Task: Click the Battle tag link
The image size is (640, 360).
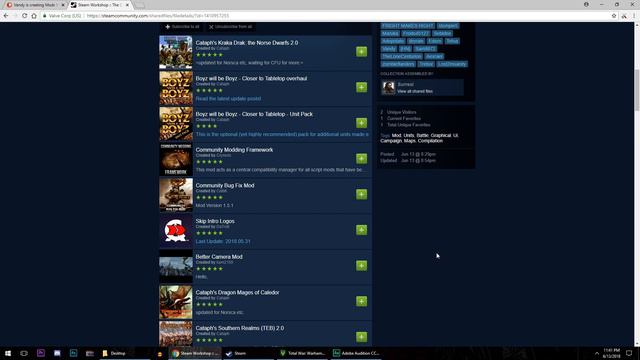Action: [x=422, y=136]
